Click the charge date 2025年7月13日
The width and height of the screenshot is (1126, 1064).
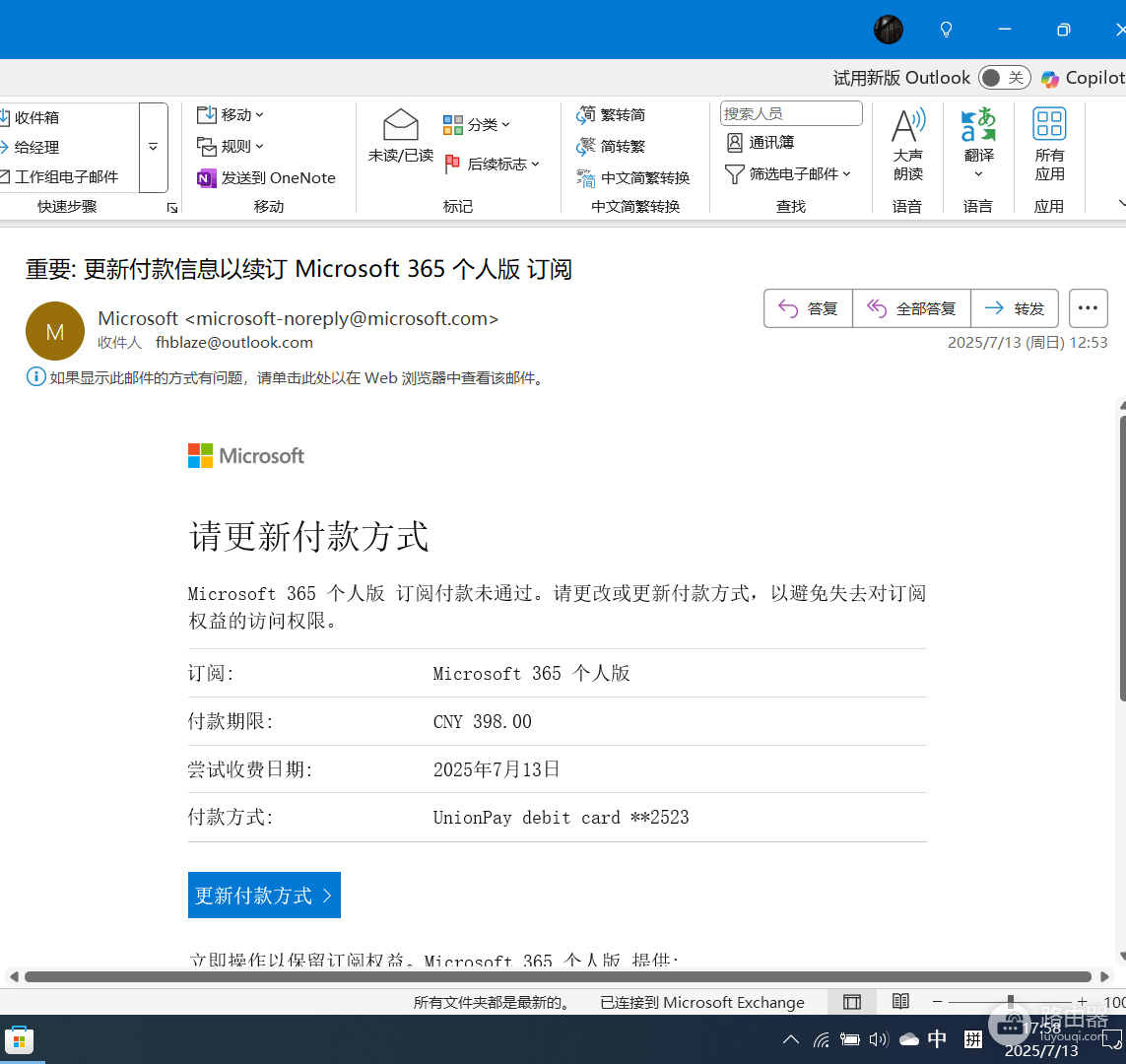click(497, 769)
